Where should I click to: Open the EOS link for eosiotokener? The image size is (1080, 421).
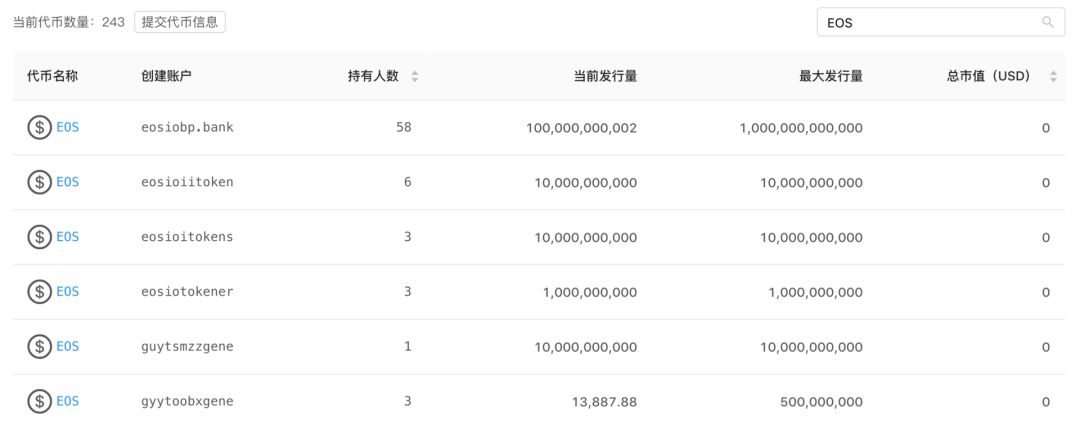[68, 292]
